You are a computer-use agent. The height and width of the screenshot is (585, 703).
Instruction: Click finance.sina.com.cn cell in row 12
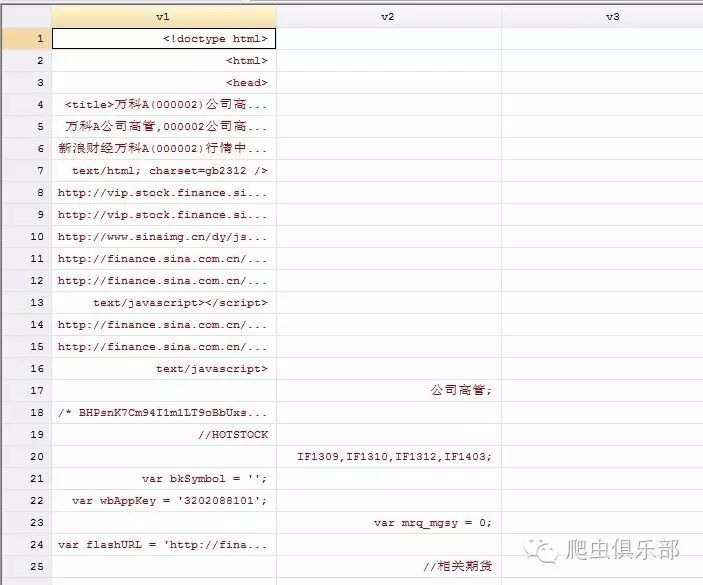[164, 280]
